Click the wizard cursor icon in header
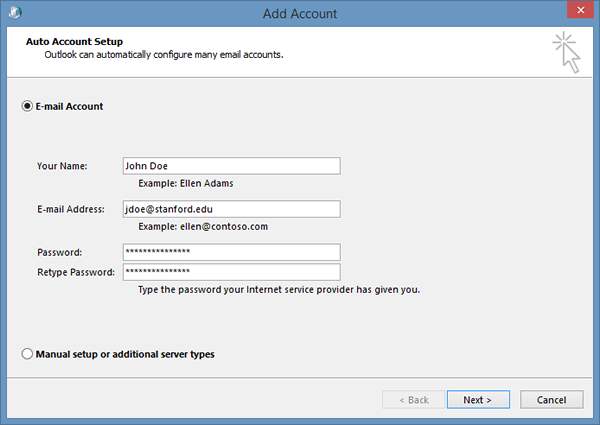Viewport: 600px width, 425px height. tap(566, 52)
